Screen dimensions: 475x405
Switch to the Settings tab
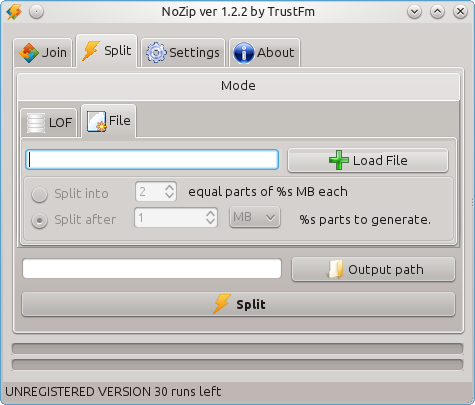point(183,53)
